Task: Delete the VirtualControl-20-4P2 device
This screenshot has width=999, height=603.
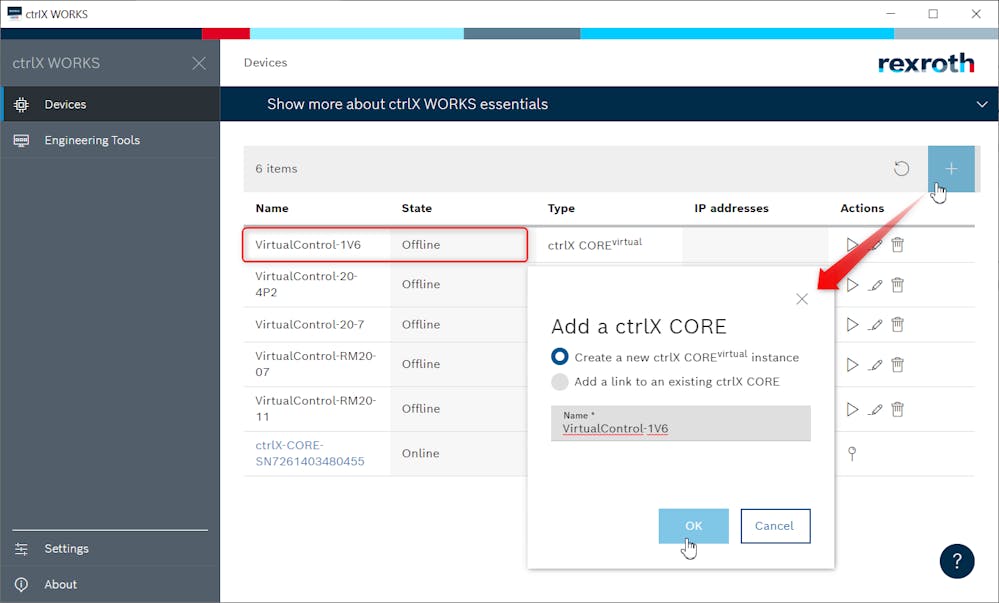Action: (897, 285)
